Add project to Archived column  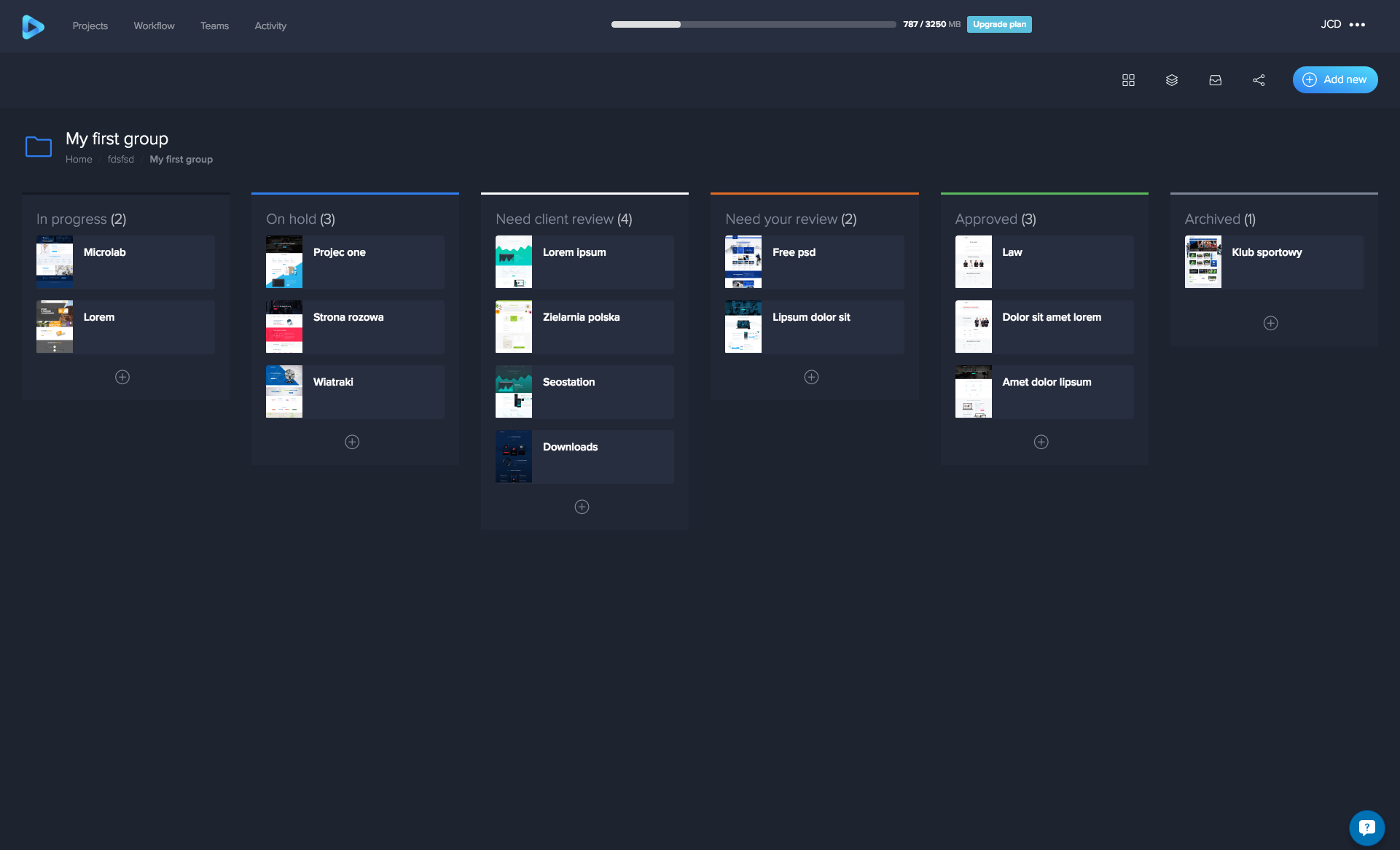[x=1270, y=323]
